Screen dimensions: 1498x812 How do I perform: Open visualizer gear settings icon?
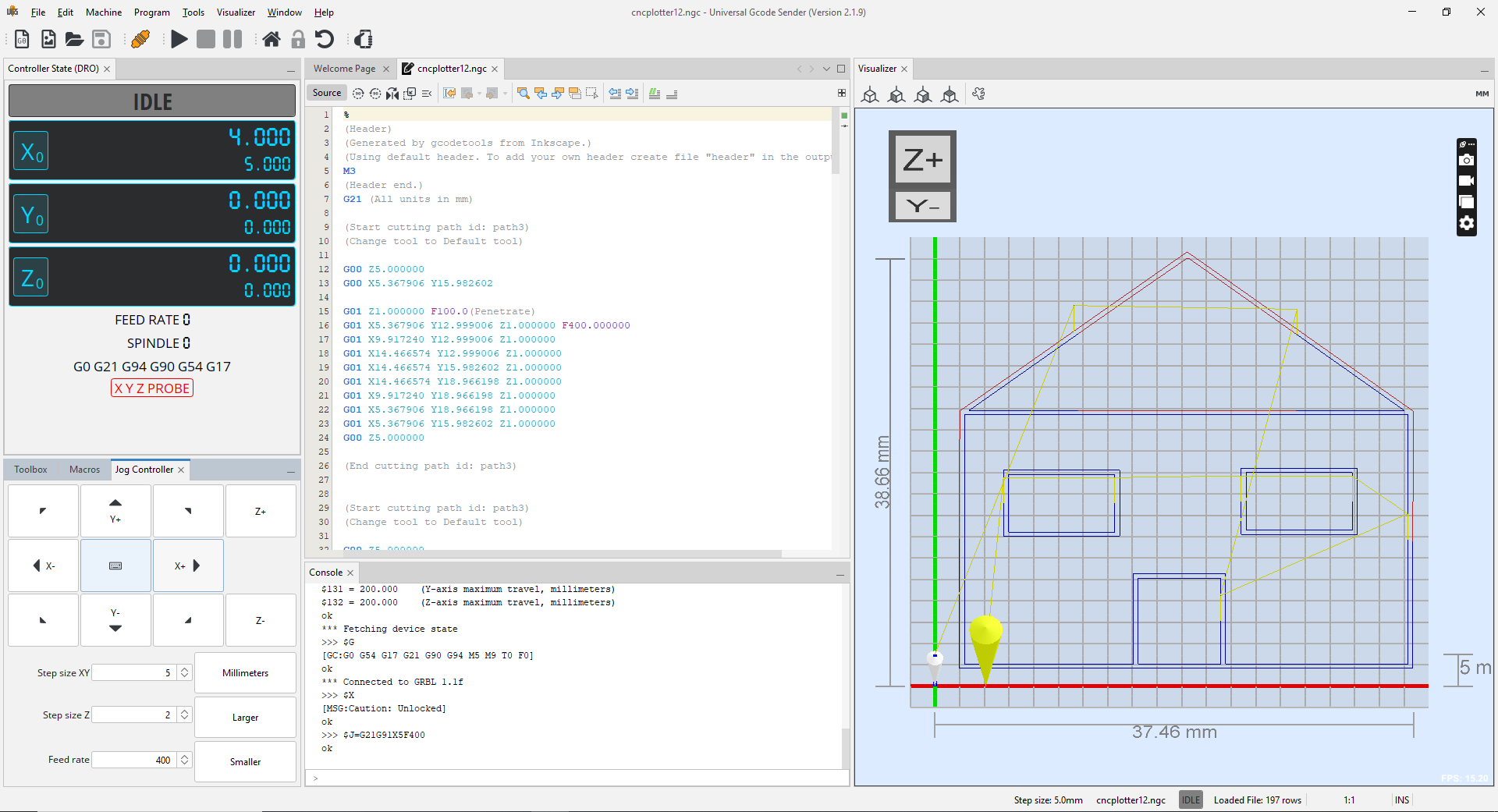click(1467, 224)
